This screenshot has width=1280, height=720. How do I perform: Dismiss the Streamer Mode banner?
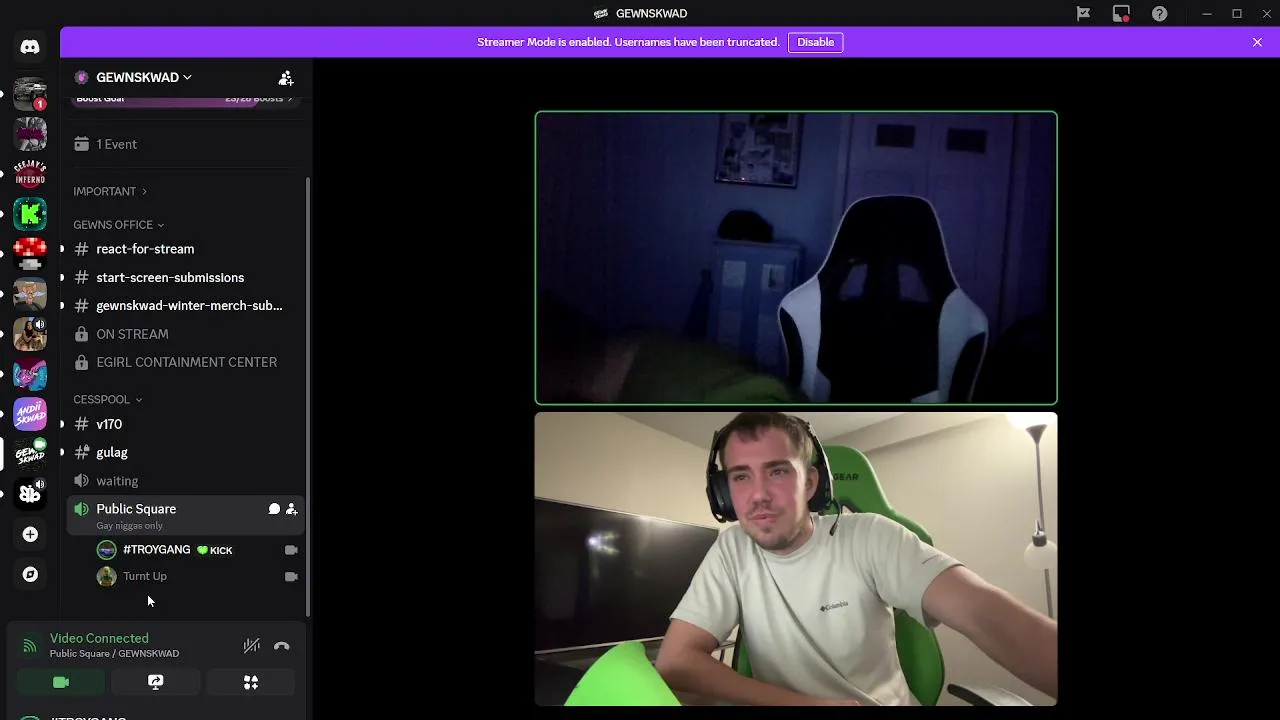click(1257, 42)
